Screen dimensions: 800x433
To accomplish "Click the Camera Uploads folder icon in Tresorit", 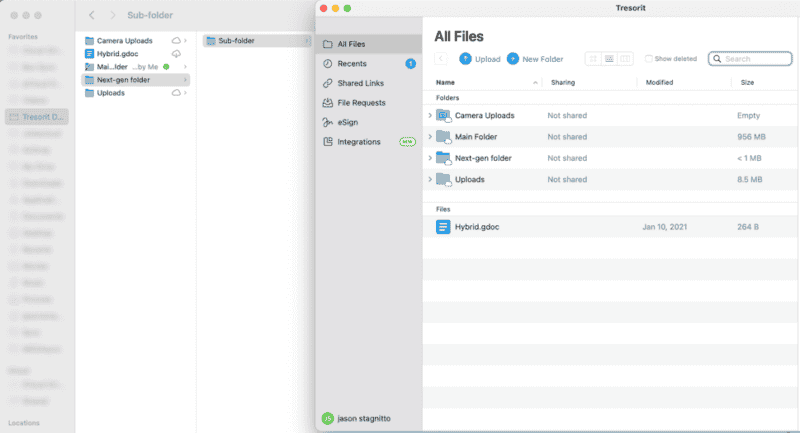I will pyautogui.click(x=443, y=116).
